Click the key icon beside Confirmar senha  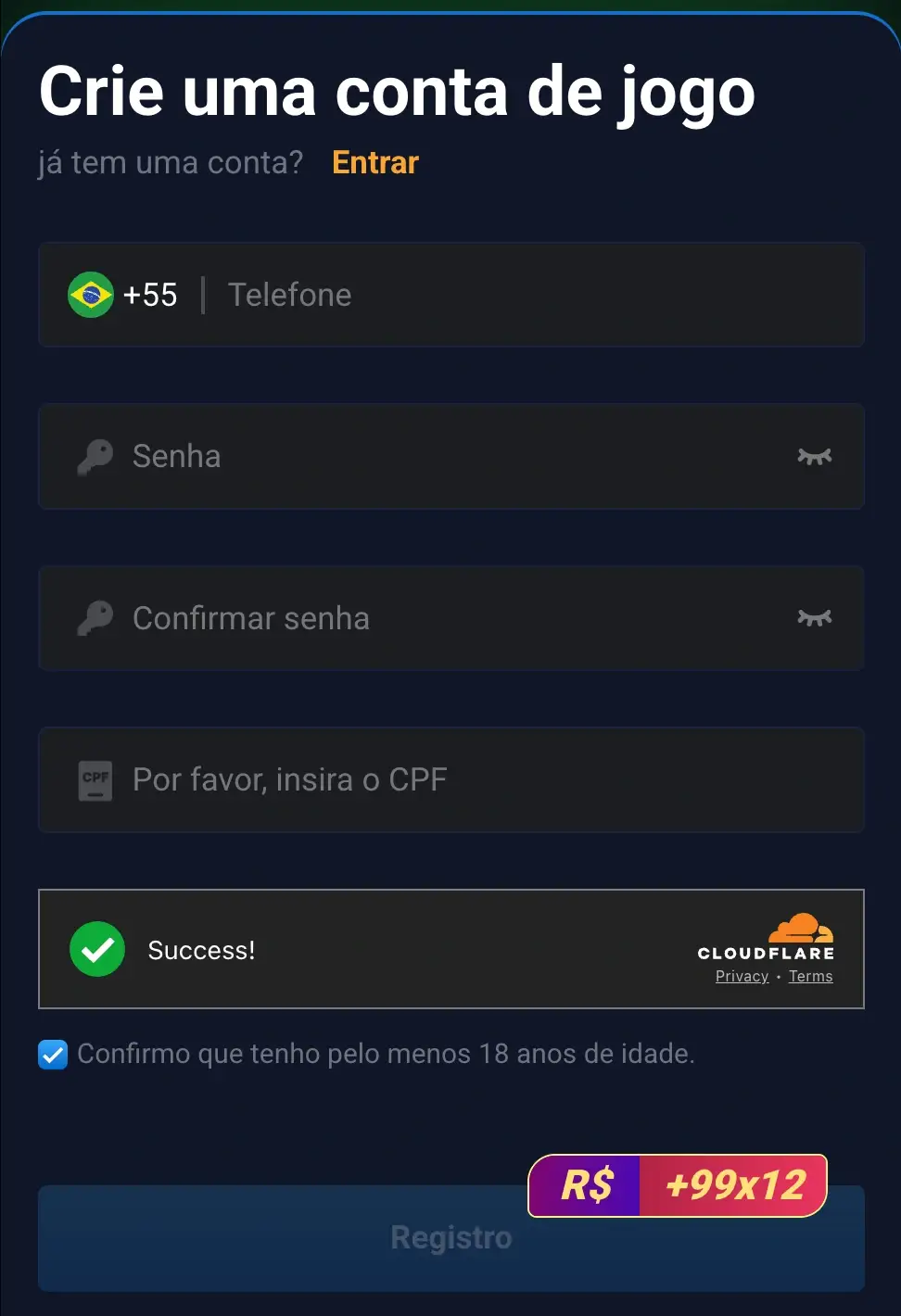coord(95,618)
